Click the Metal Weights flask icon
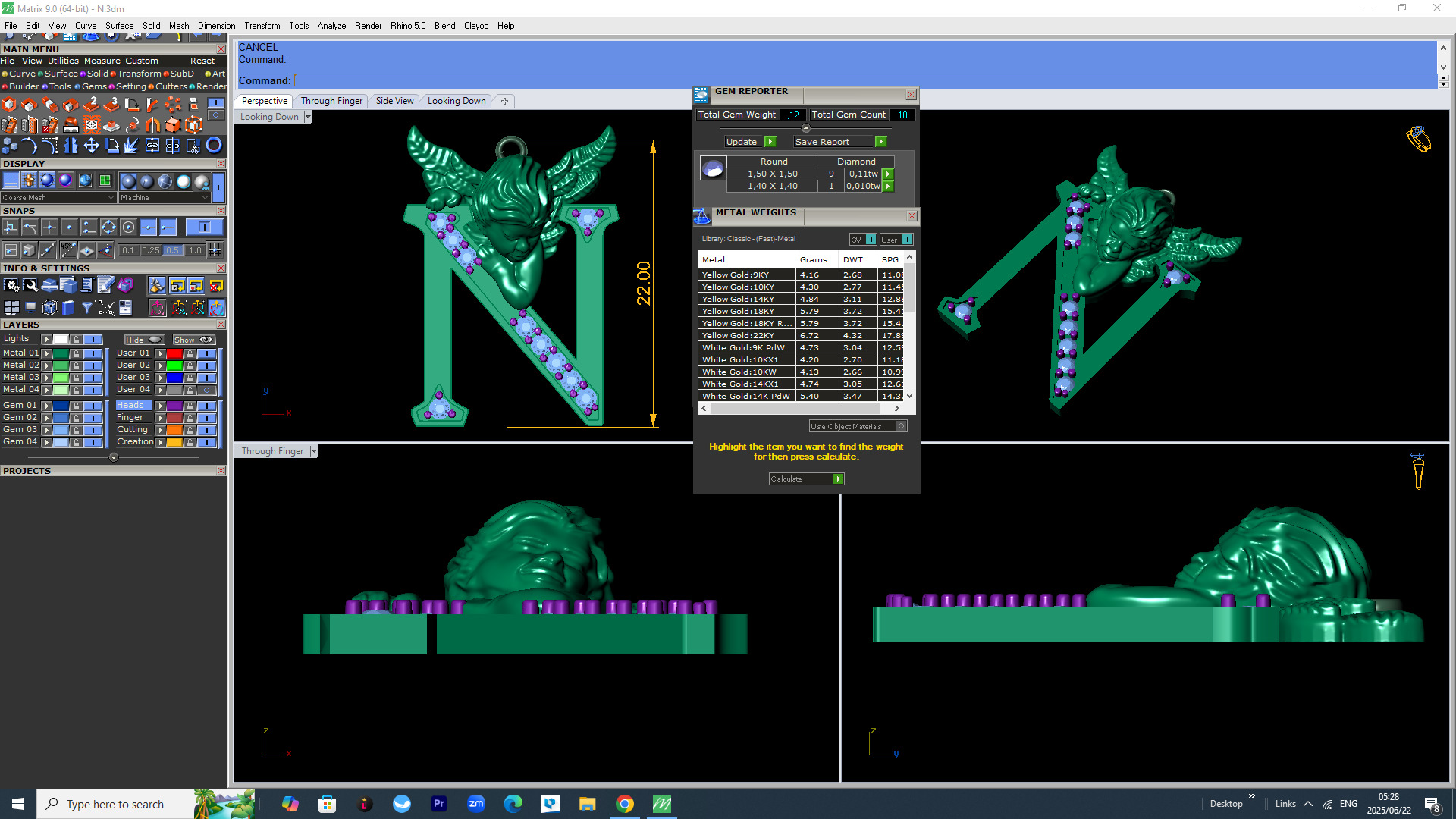 click(x=701, y=216)
